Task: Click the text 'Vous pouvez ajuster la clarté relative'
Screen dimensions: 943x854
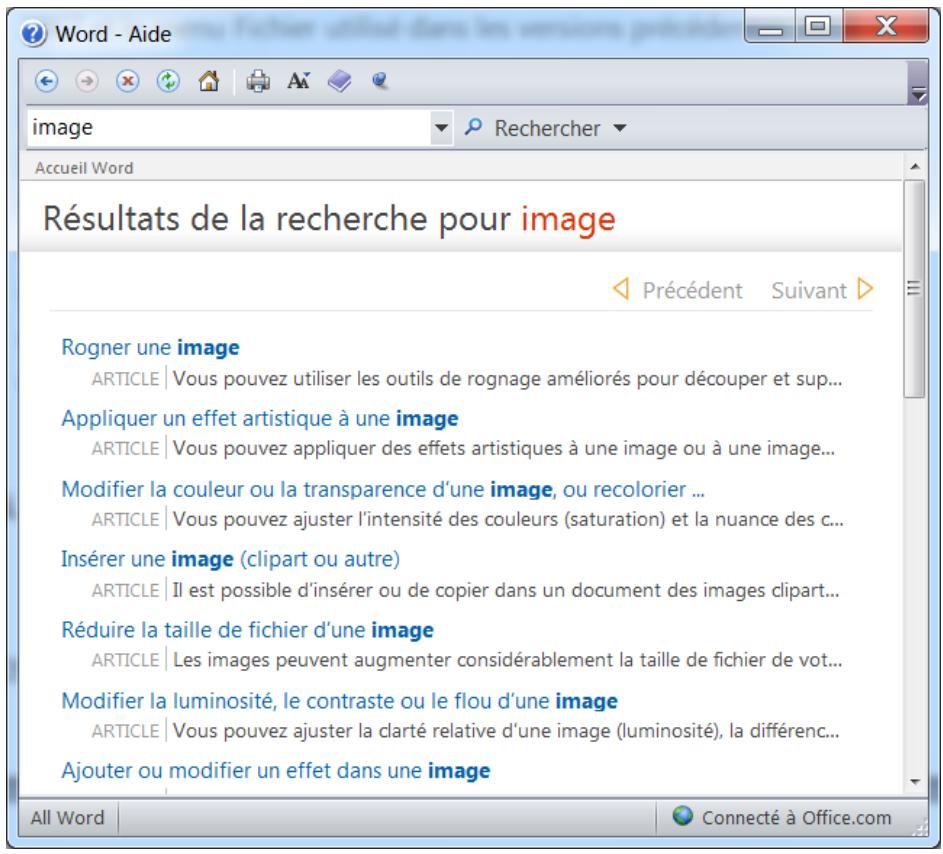Action: click(x=334, y=731)
